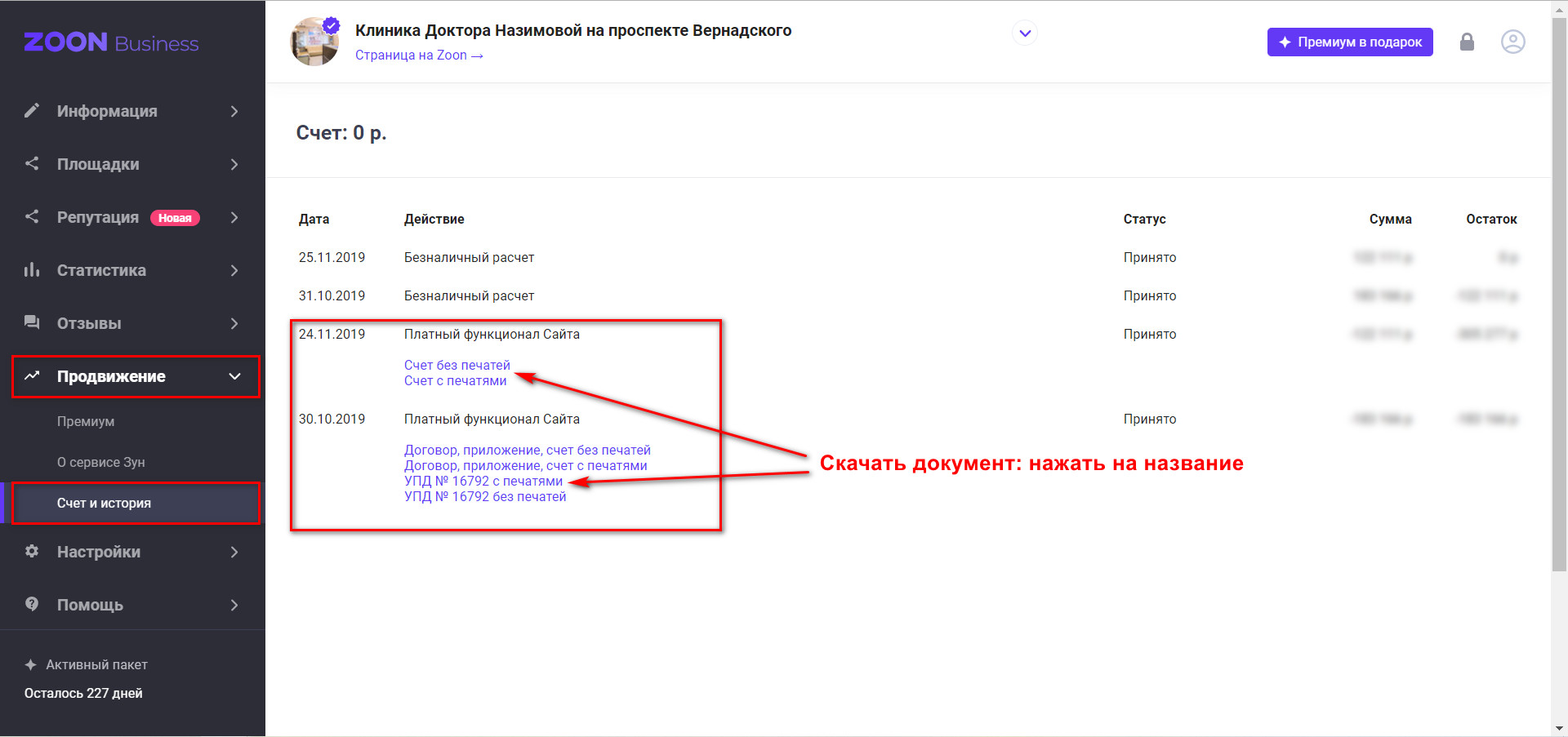The image size is (1568, 737).
Task: Click the share icon next to Площадки
Action: tap(32, 163)
